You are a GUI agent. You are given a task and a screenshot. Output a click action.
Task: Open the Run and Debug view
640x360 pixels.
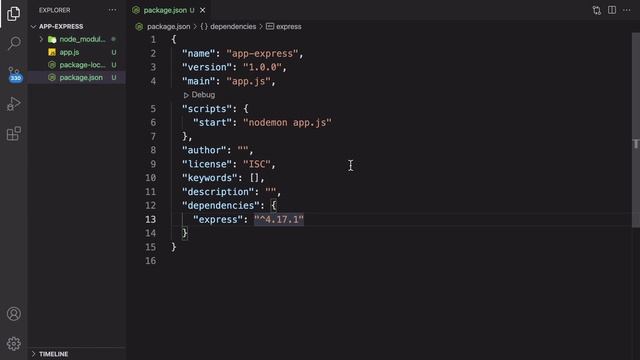tap(13, 104)
